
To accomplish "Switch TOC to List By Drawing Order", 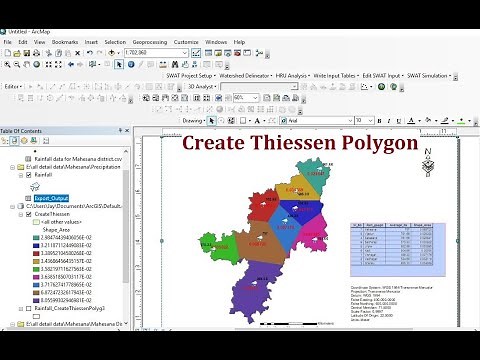I will (5, 141).
